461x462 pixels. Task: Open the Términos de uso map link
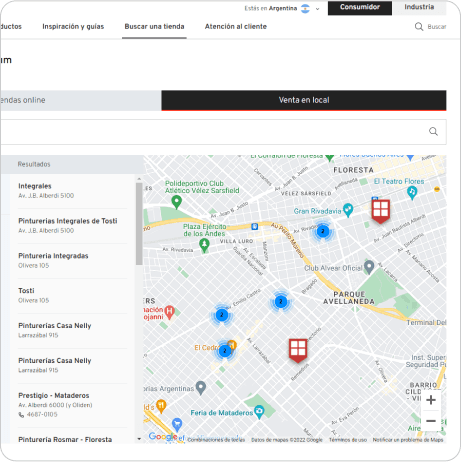click(x=348, y=440)
